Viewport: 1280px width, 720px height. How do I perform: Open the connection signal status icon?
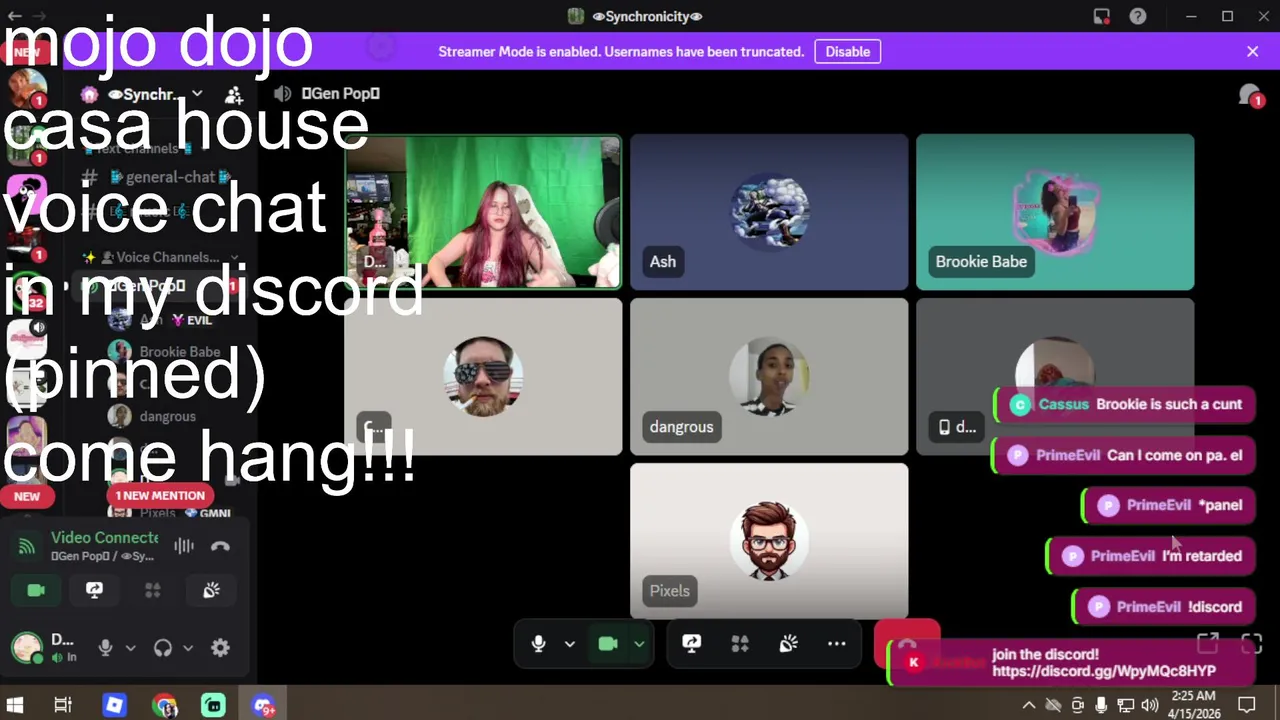(x=27, y=546)
